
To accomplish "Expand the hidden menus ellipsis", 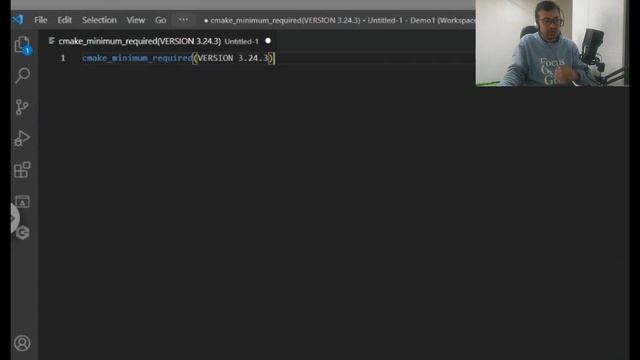I will click(183, 20).
